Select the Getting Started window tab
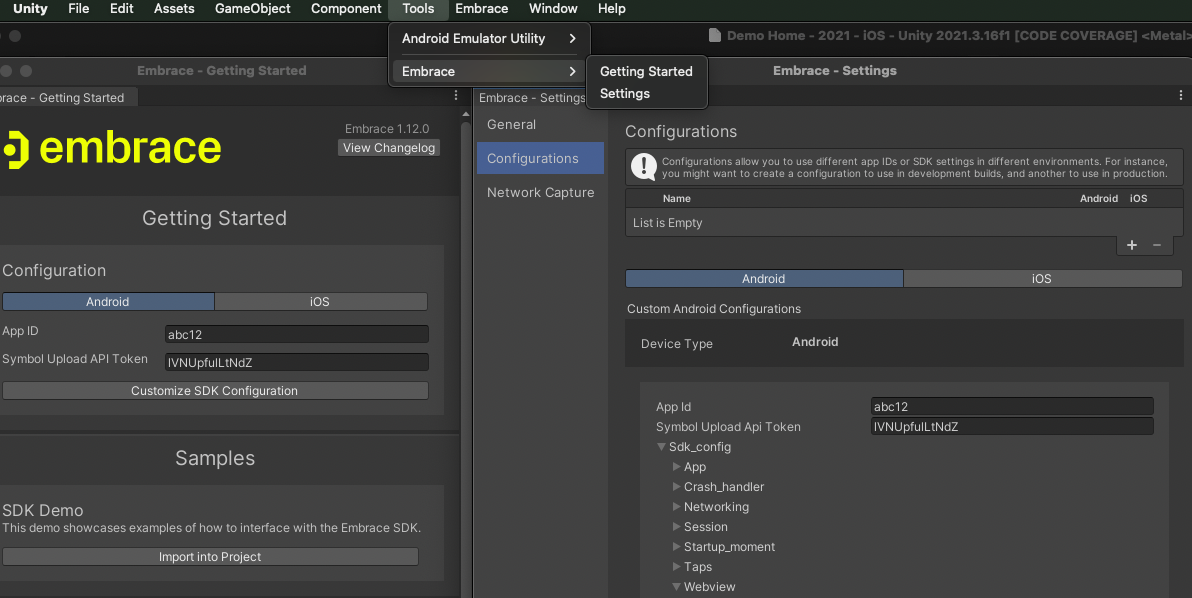Image resolution: width=1192 pixels, height=598 pixels. pos(68,98)
